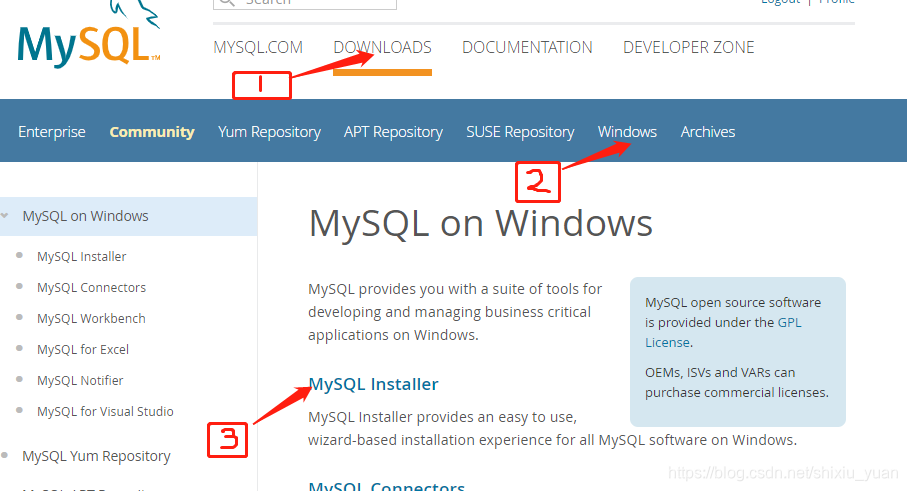The image size is (907, 491).
Task: Click the text 'OEMs, ISVs and VARs can'
Action: [720, 372]
